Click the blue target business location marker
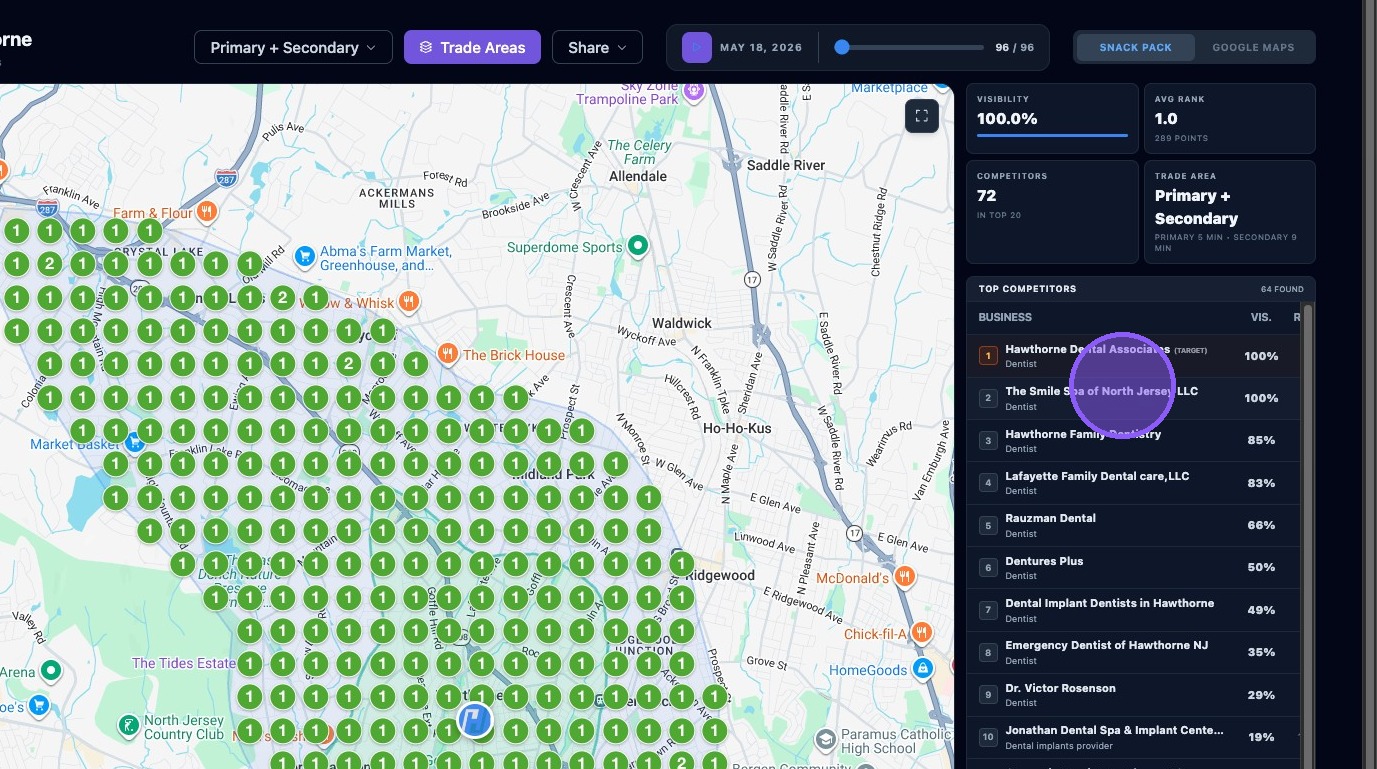The height and width of the screenshot is (769, 1377). tap(475, 720)
